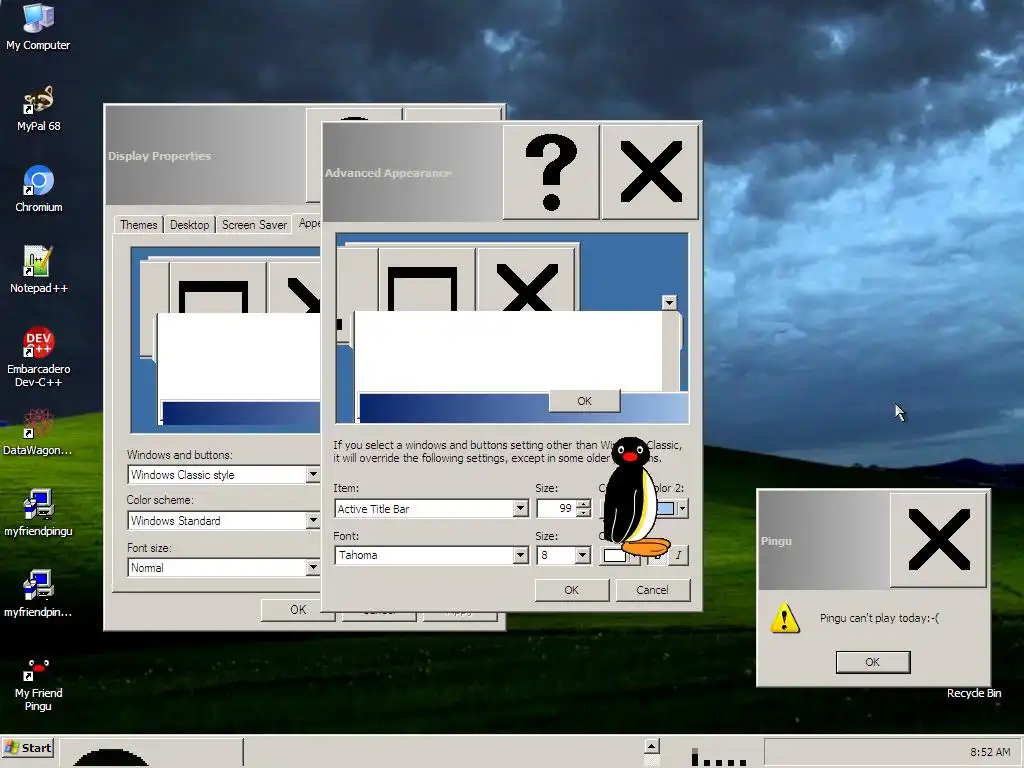The image size is (1024, 768).
Task: Click the preview window's close X in Advanced Appearance
Action: tap(526, 280)
